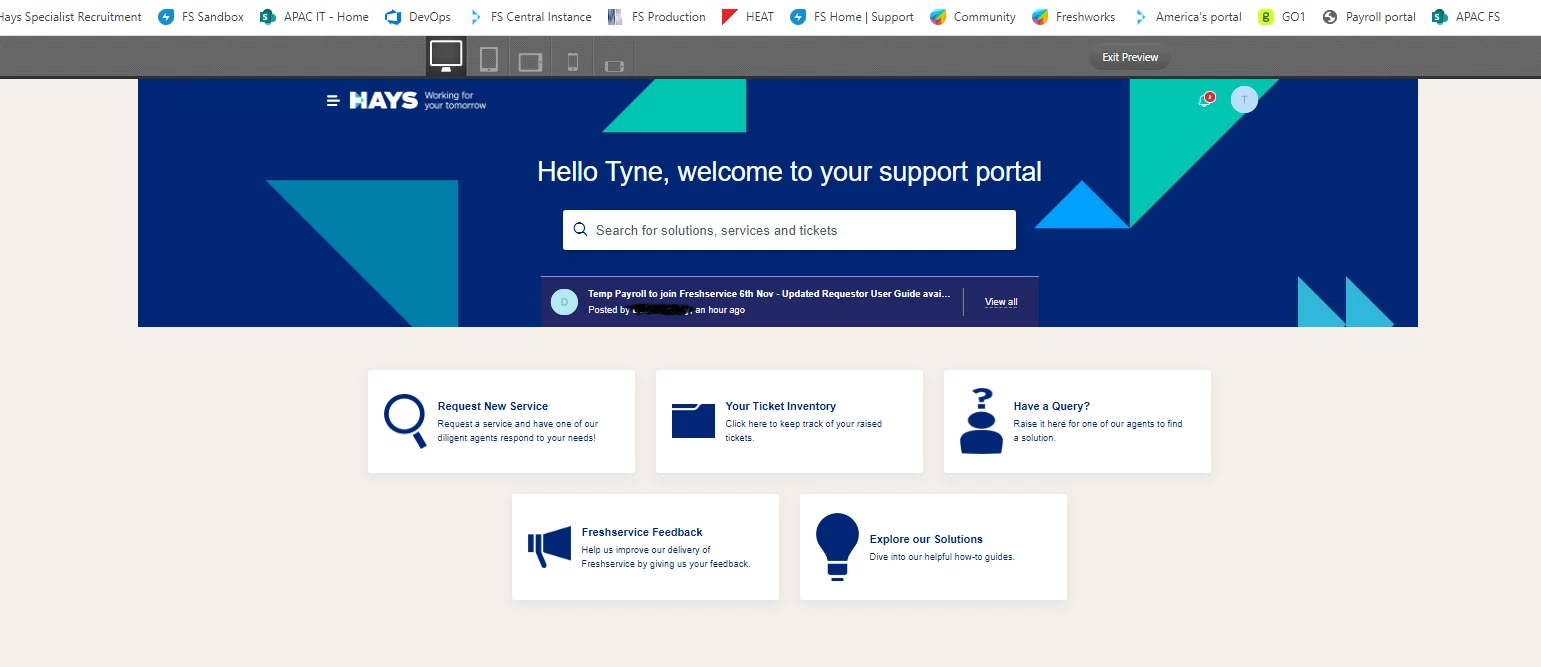This screenshot has width=1541, height=667.
Task: Open FS Home | Support bookmark
Action: 852,16
